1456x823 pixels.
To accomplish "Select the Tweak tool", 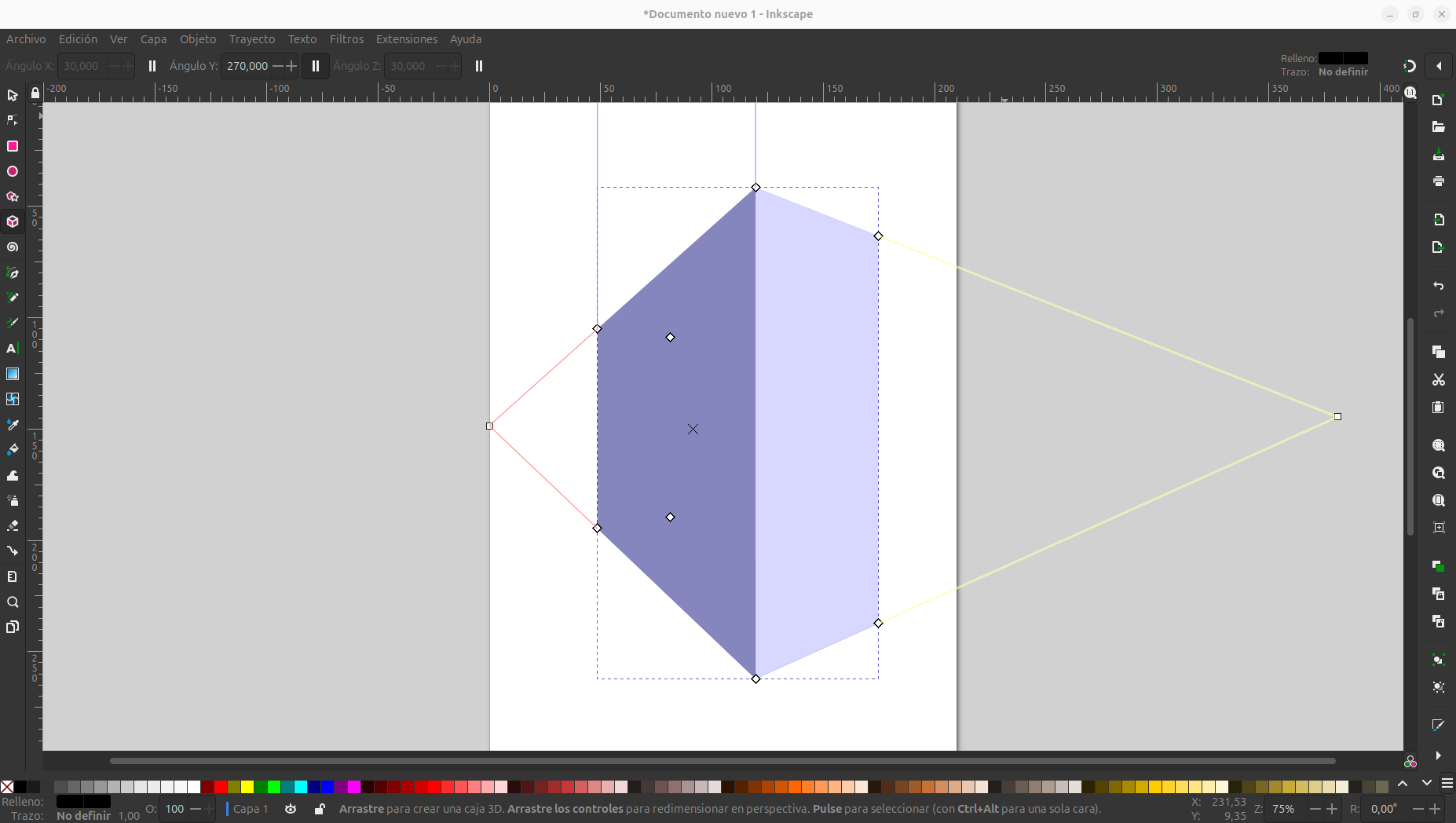I will (x=13, y=475).
